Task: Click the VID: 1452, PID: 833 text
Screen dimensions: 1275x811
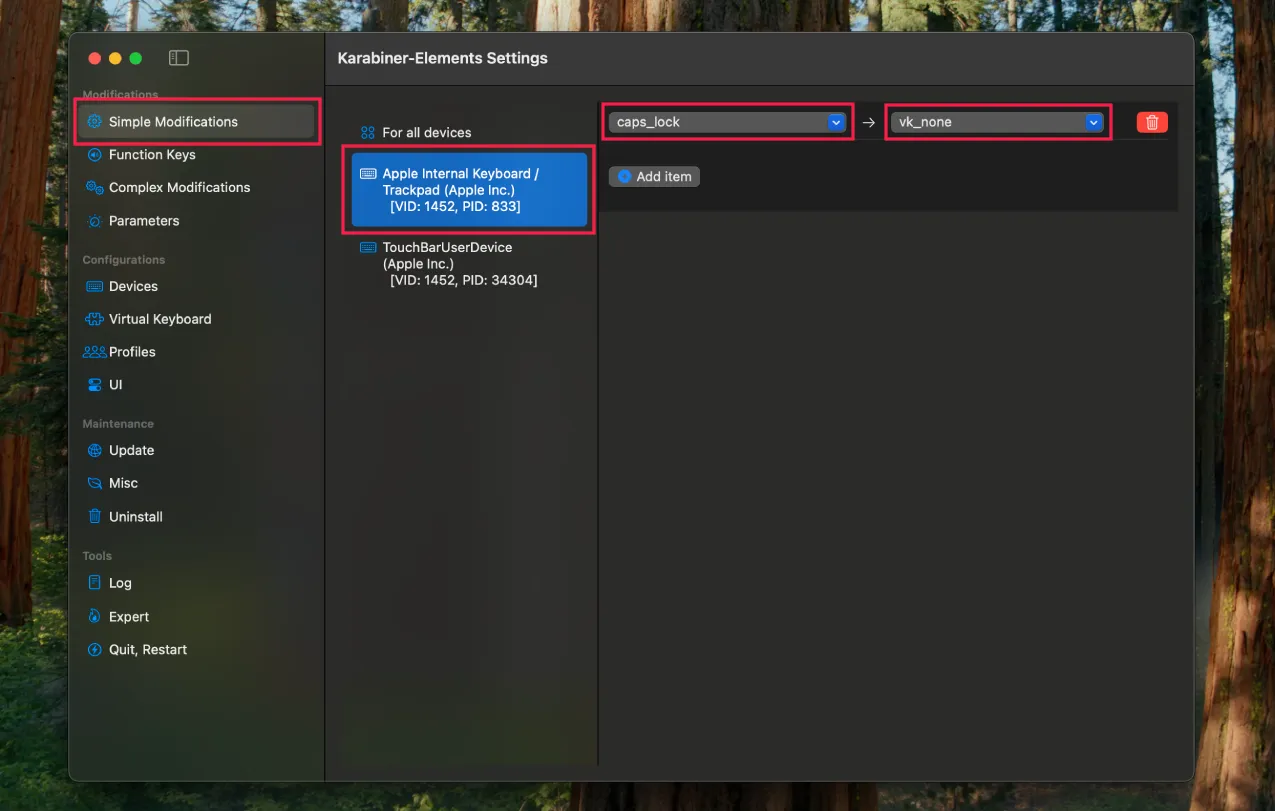Action: pyautogui.click(x=455, y=207)
